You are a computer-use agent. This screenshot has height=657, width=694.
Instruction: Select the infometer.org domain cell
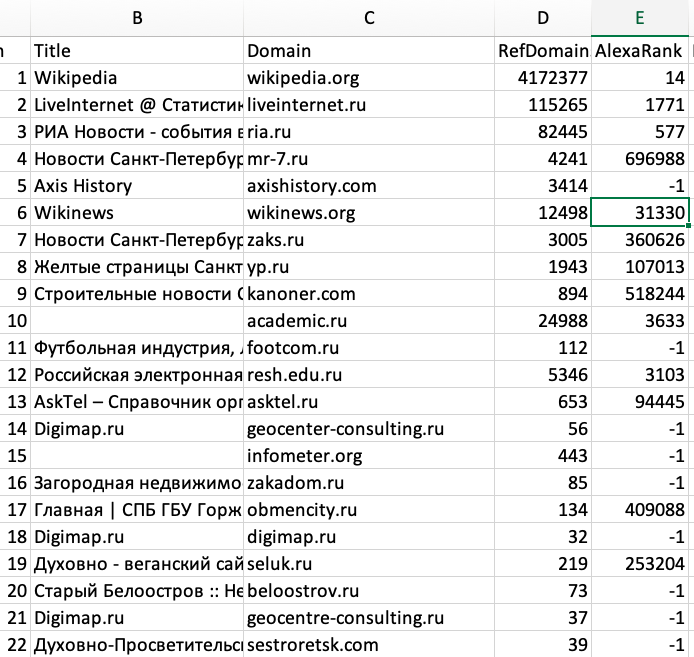pos(369,456)
